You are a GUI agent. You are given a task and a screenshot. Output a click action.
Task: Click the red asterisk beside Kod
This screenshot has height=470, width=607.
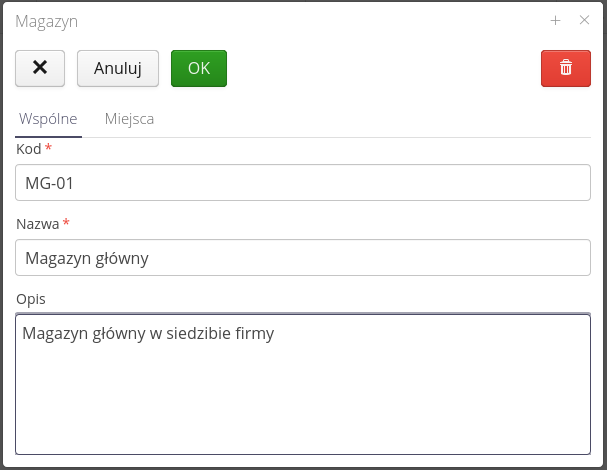48,148
